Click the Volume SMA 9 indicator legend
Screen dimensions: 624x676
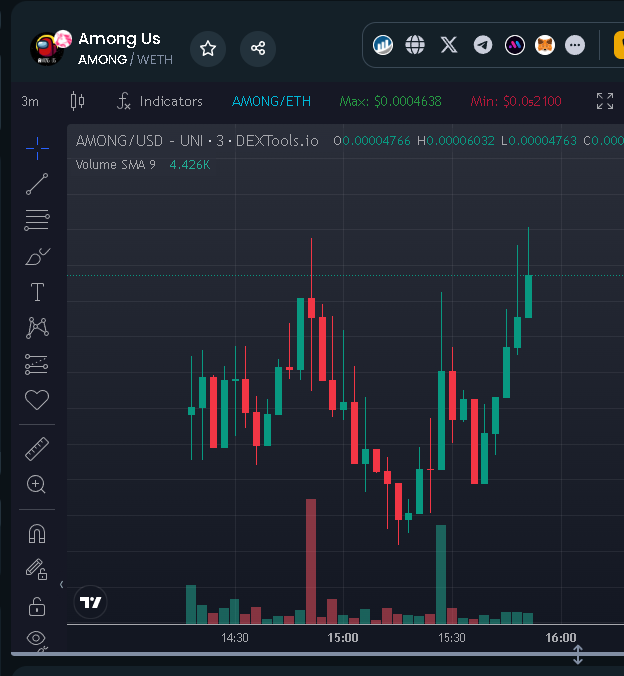(x=116, y=165)
